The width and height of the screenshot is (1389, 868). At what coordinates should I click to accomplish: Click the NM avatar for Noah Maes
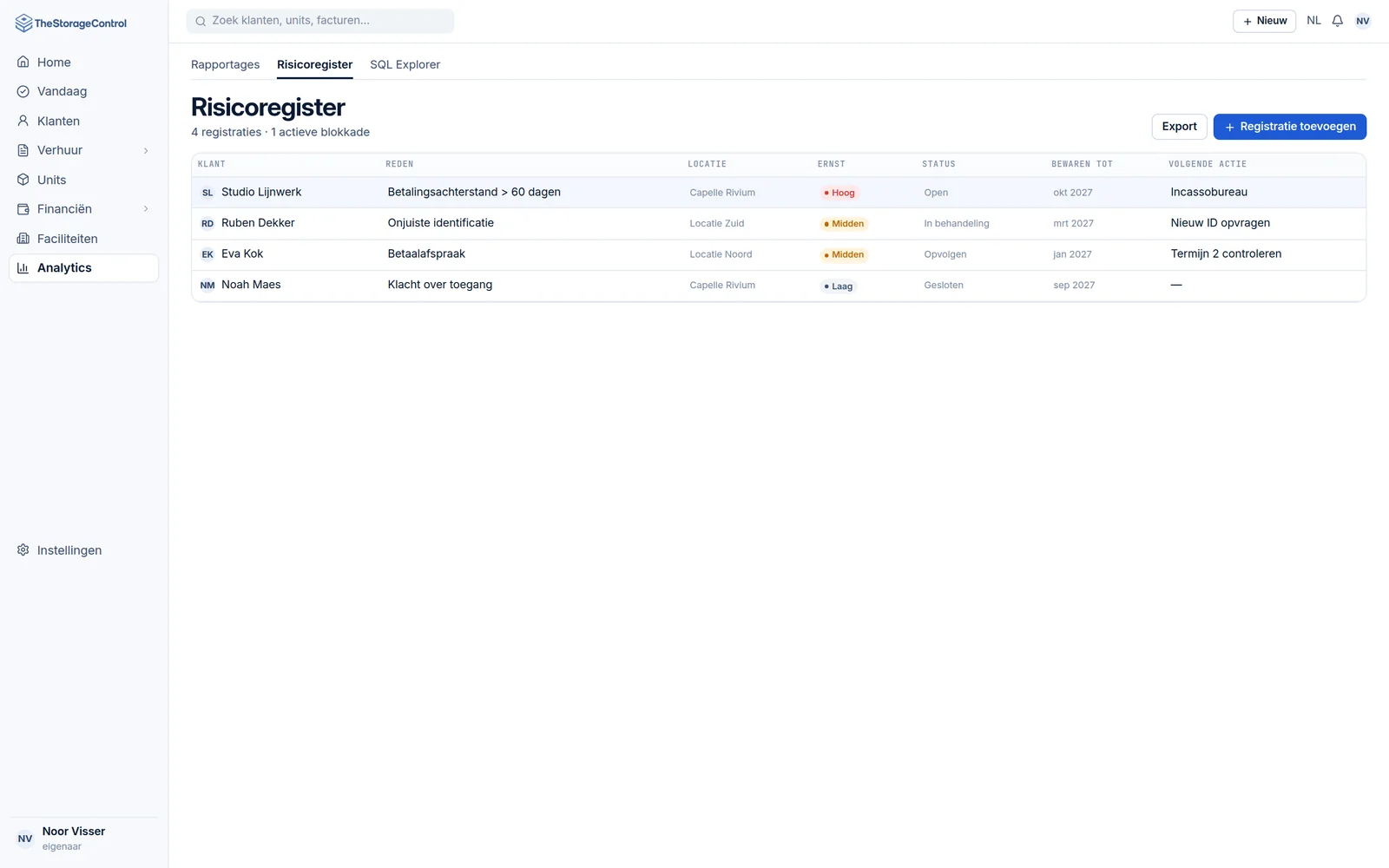click(x=207, y=285)
